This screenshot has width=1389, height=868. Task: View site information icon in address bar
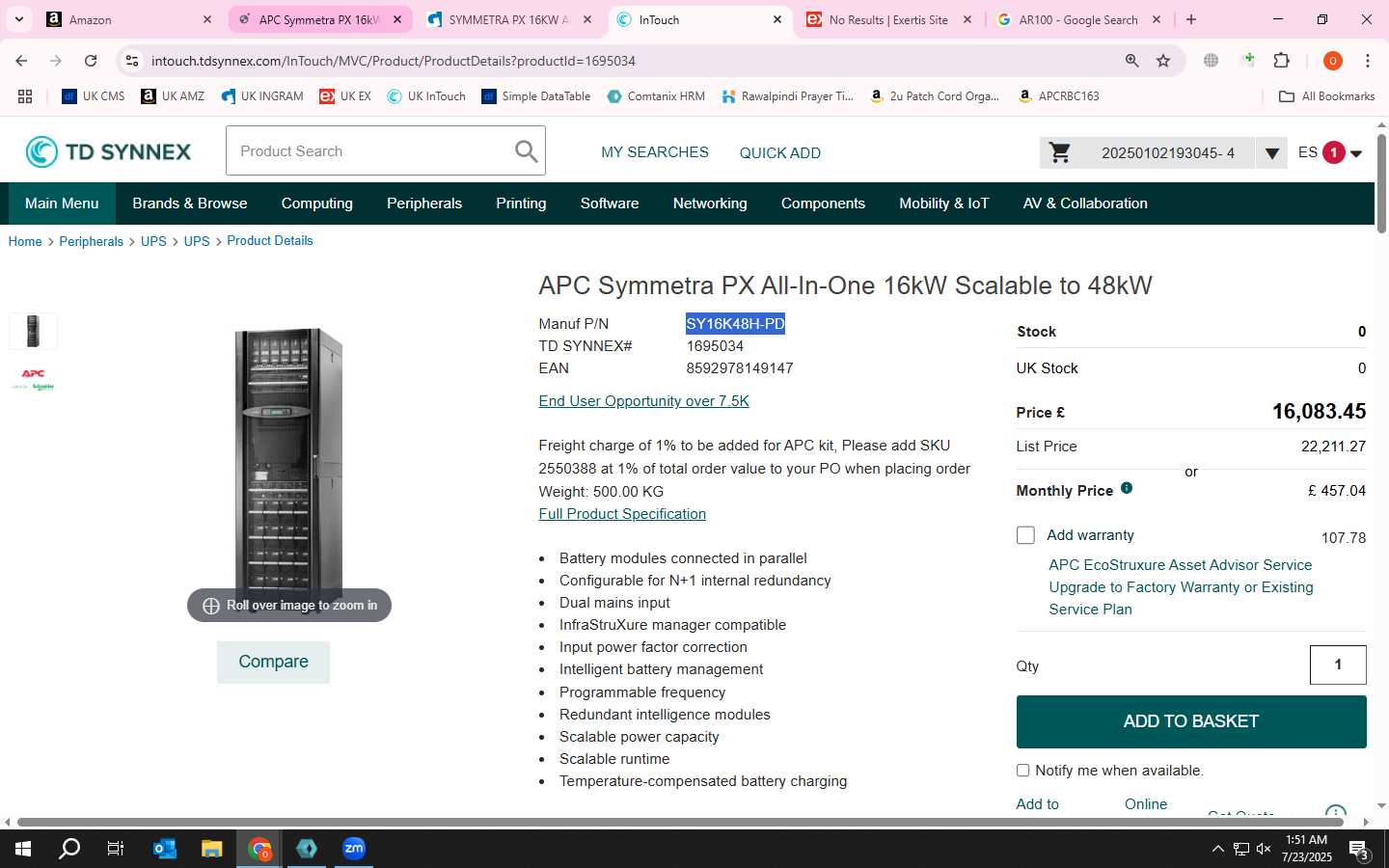coord(132,61)
